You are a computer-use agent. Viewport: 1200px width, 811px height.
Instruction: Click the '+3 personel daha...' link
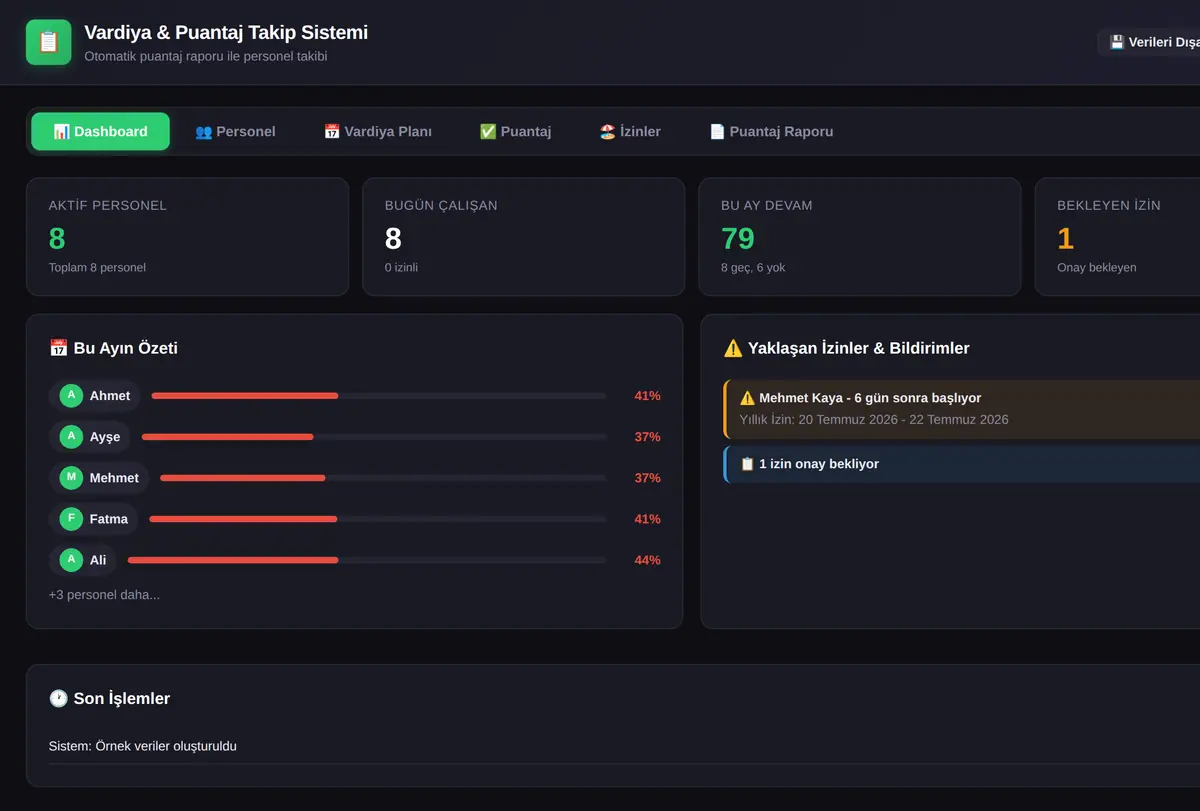[104, 595]
